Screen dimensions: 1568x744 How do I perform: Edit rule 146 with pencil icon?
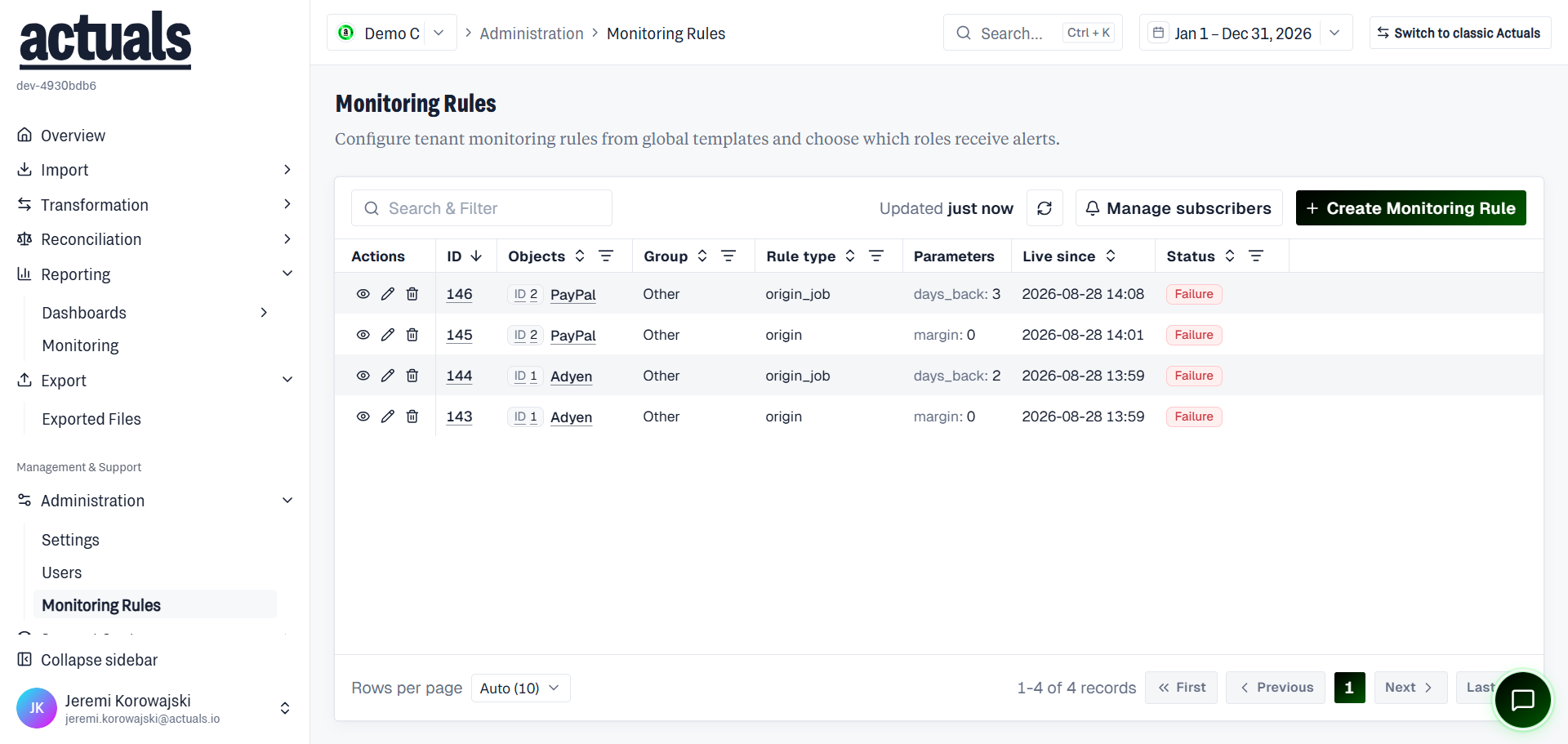pyautogui.click(x=388, y=294)
